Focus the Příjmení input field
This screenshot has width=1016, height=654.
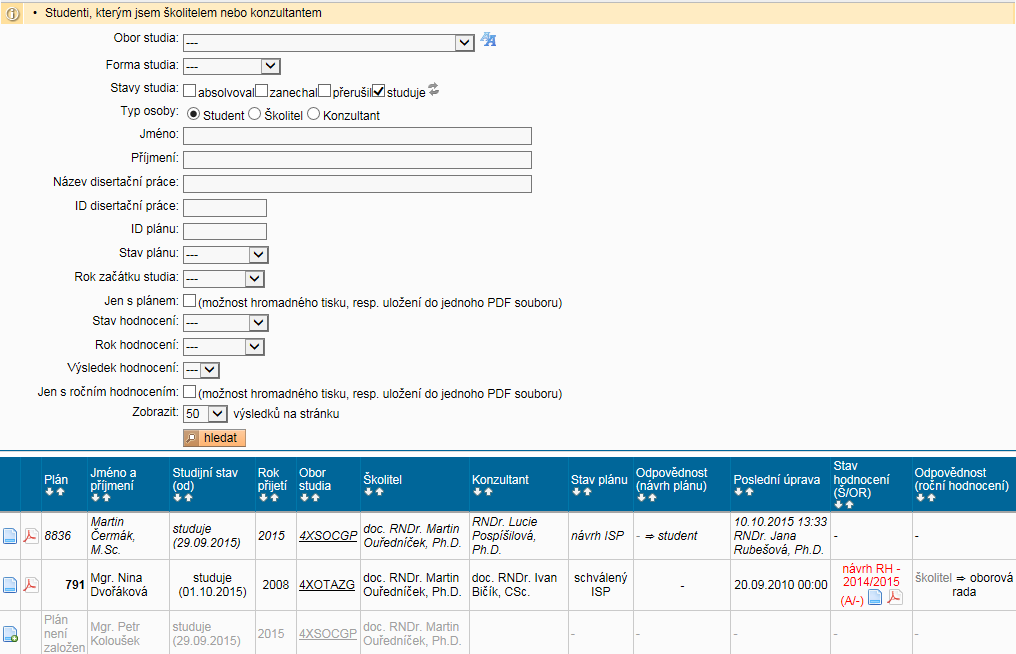357,160
